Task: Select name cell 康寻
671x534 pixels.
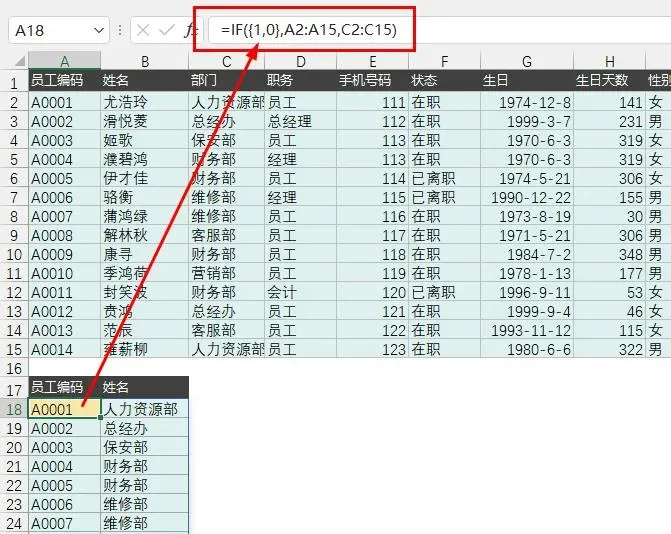Action: 145,254
